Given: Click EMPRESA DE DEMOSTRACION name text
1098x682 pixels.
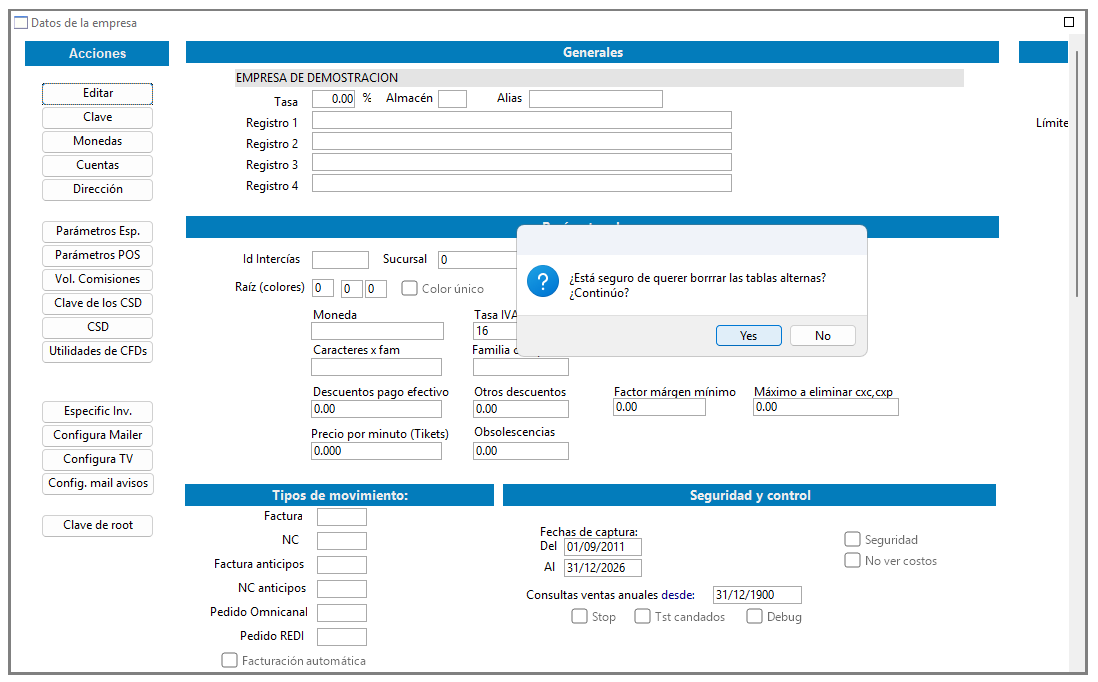Looking at the screenshot, I should 317,78.
